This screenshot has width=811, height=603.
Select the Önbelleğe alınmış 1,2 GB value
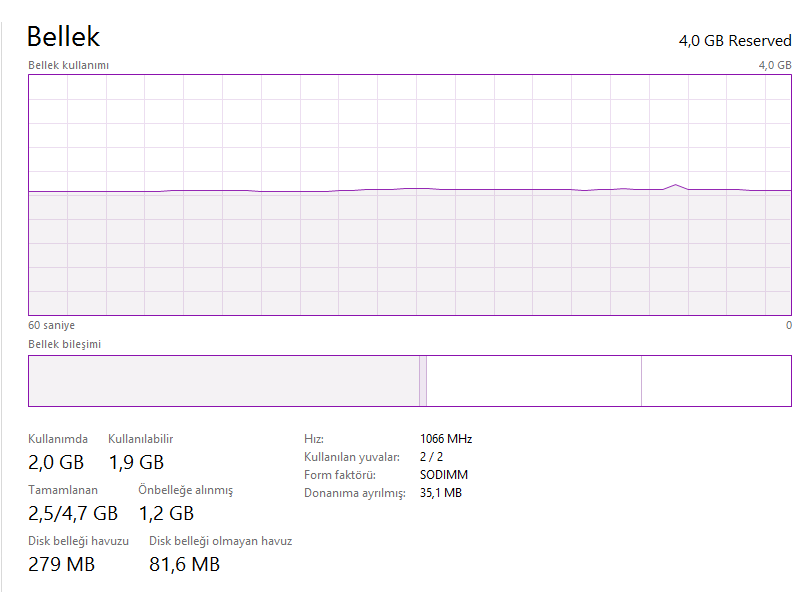click(165, 513)
